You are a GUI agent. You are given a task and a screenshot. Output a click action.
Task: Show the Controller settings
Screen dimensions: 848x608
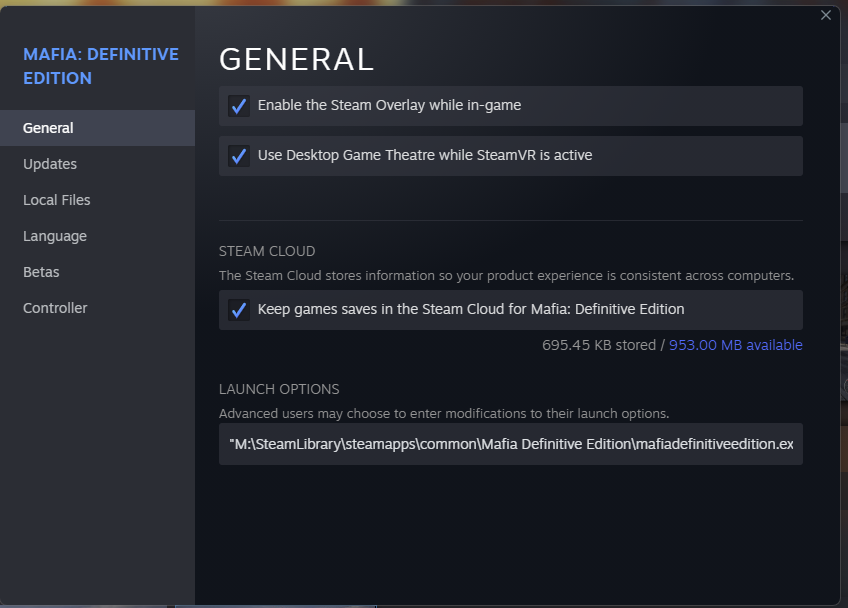(x=97, y=308)
